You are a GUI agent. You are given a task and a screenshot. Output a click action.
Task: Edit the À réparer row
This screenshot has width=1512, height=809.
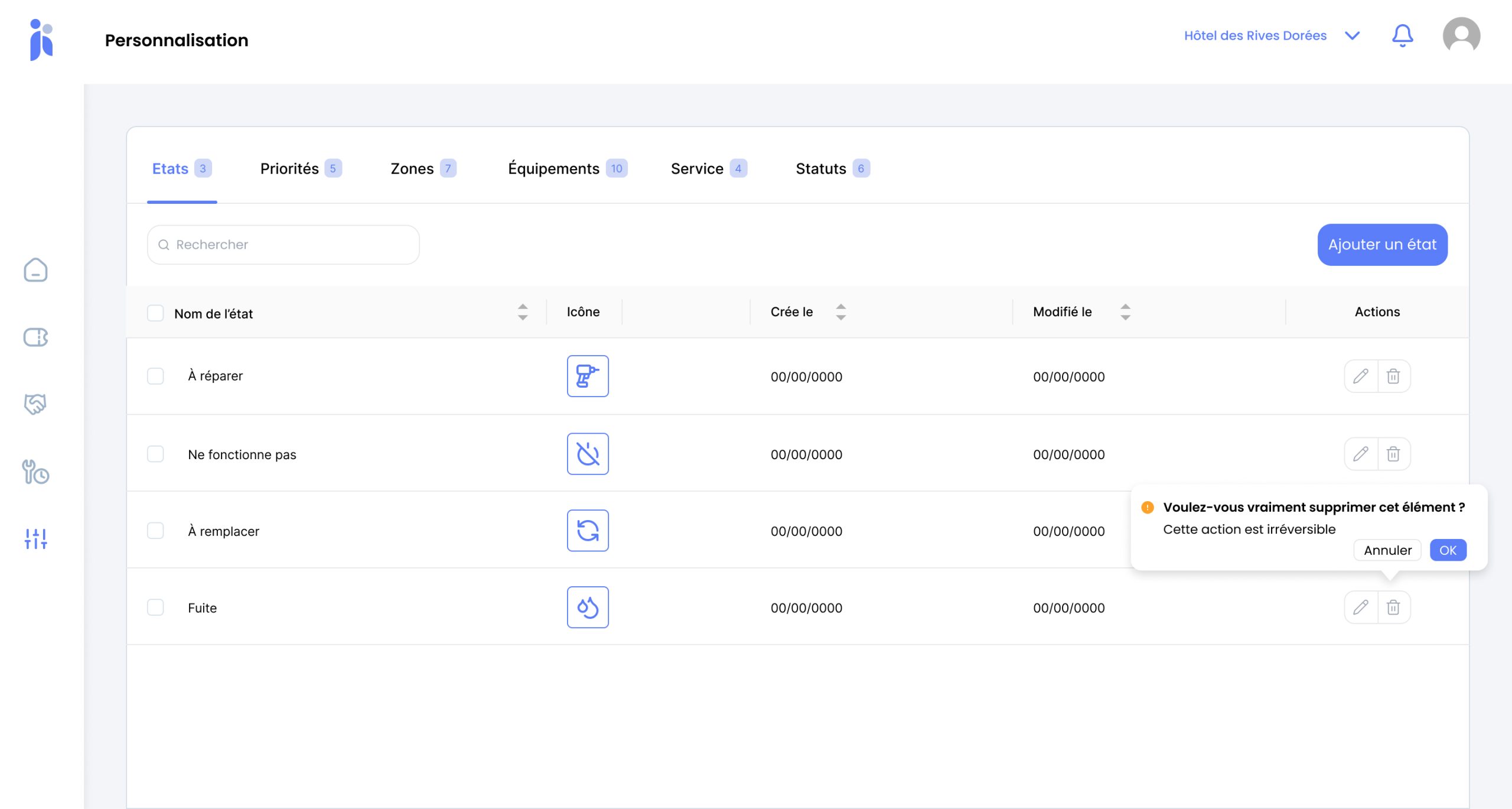pyautogui.click(x=1361, y=376)
